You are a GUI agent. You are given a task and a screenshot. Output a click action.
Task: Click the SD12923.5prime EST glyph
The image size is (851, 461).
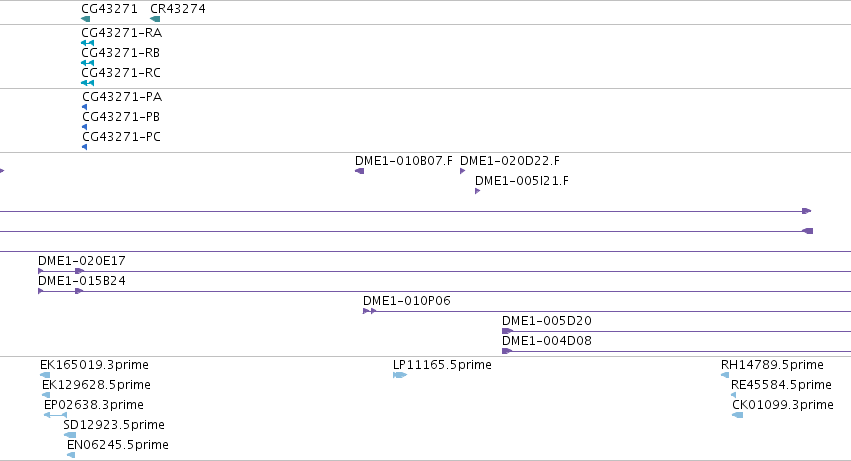coord(70,435)
